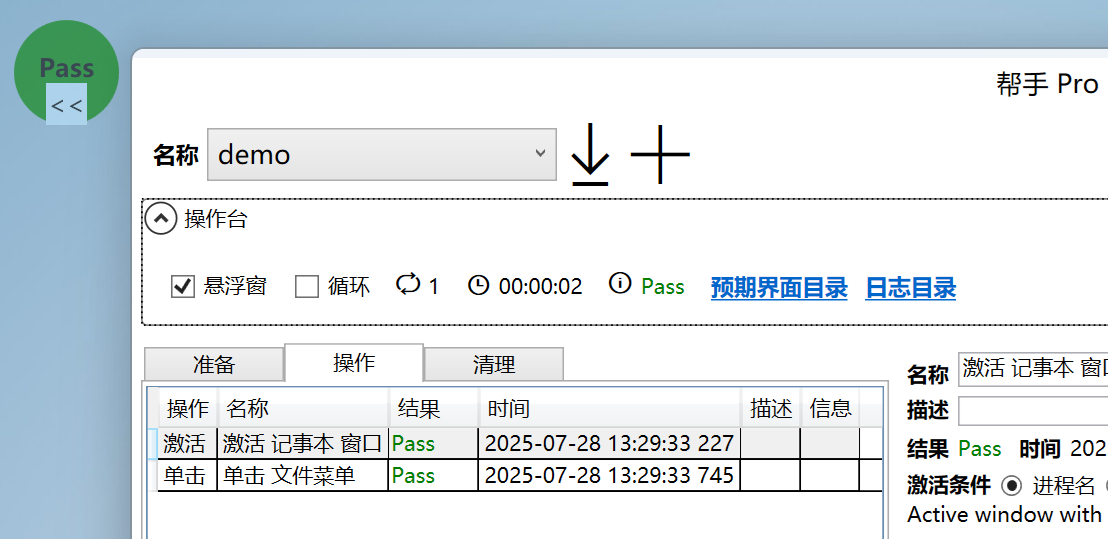Click the info status icon
1108x539 pixels.
pyautogui.click(x=620, y=284)
